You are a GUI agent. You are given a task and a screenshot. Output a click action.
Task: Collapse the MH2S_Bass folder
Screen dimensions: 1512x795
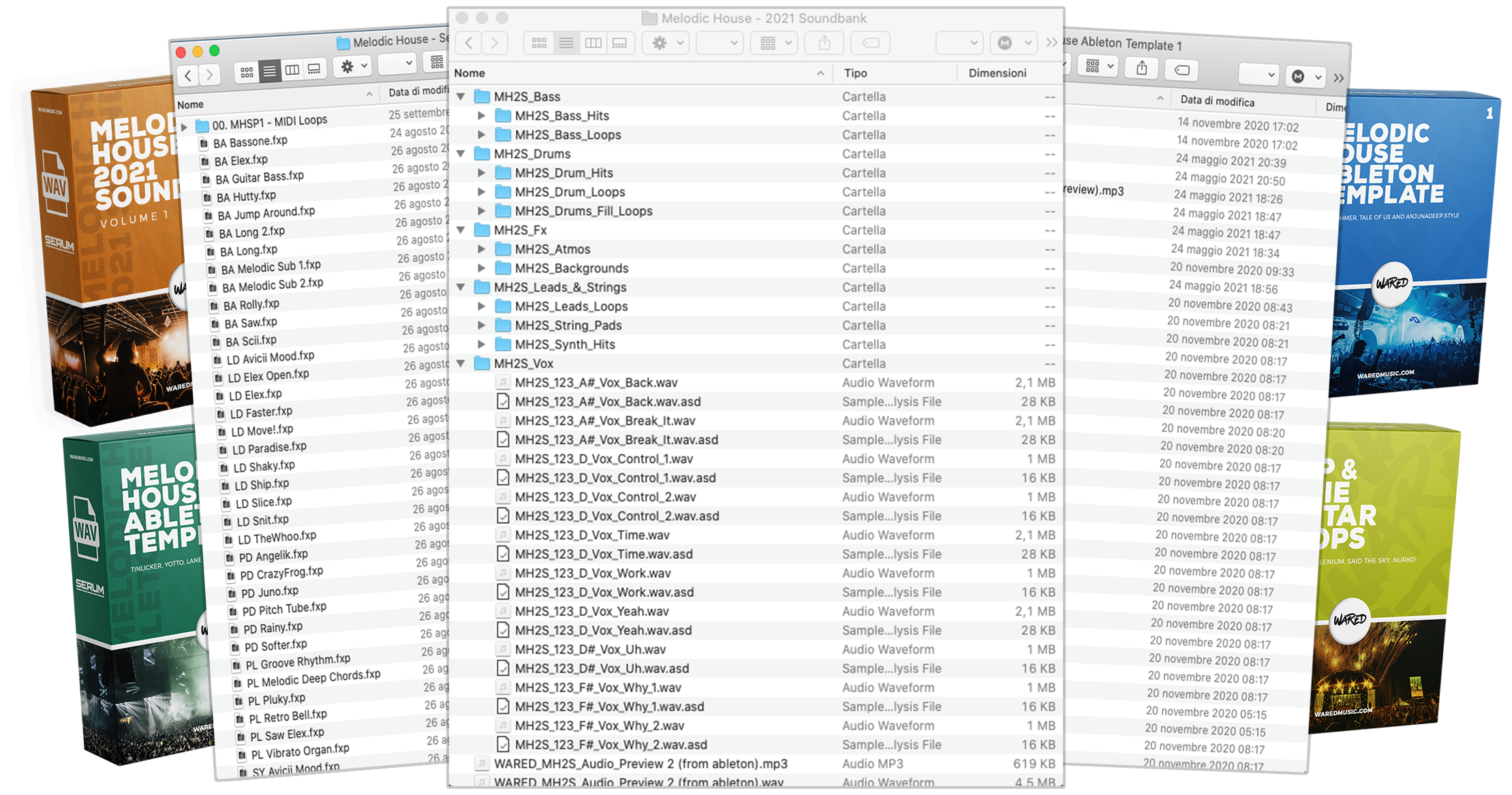point(461,97)
